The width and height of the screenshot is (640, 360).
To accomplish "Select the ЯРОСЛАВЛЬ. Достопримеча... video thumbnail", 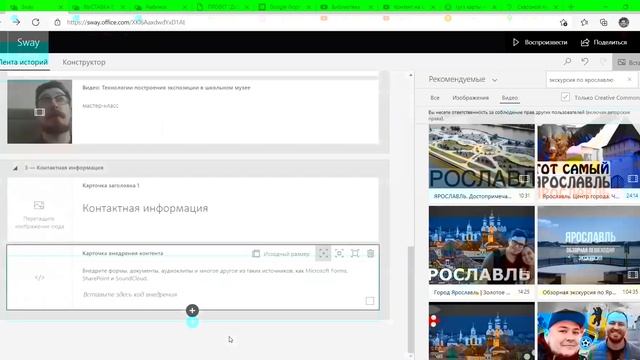I will pyautogui.click(x=482, y=156).
